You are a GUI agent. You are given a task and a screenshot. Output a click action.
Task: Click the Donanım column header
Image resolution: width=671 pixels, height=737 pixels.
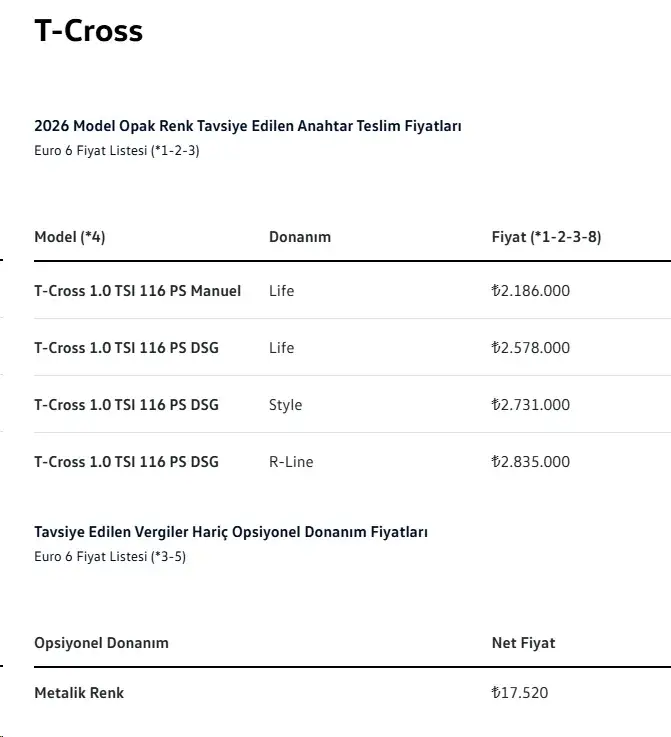(x=300, y=237)
